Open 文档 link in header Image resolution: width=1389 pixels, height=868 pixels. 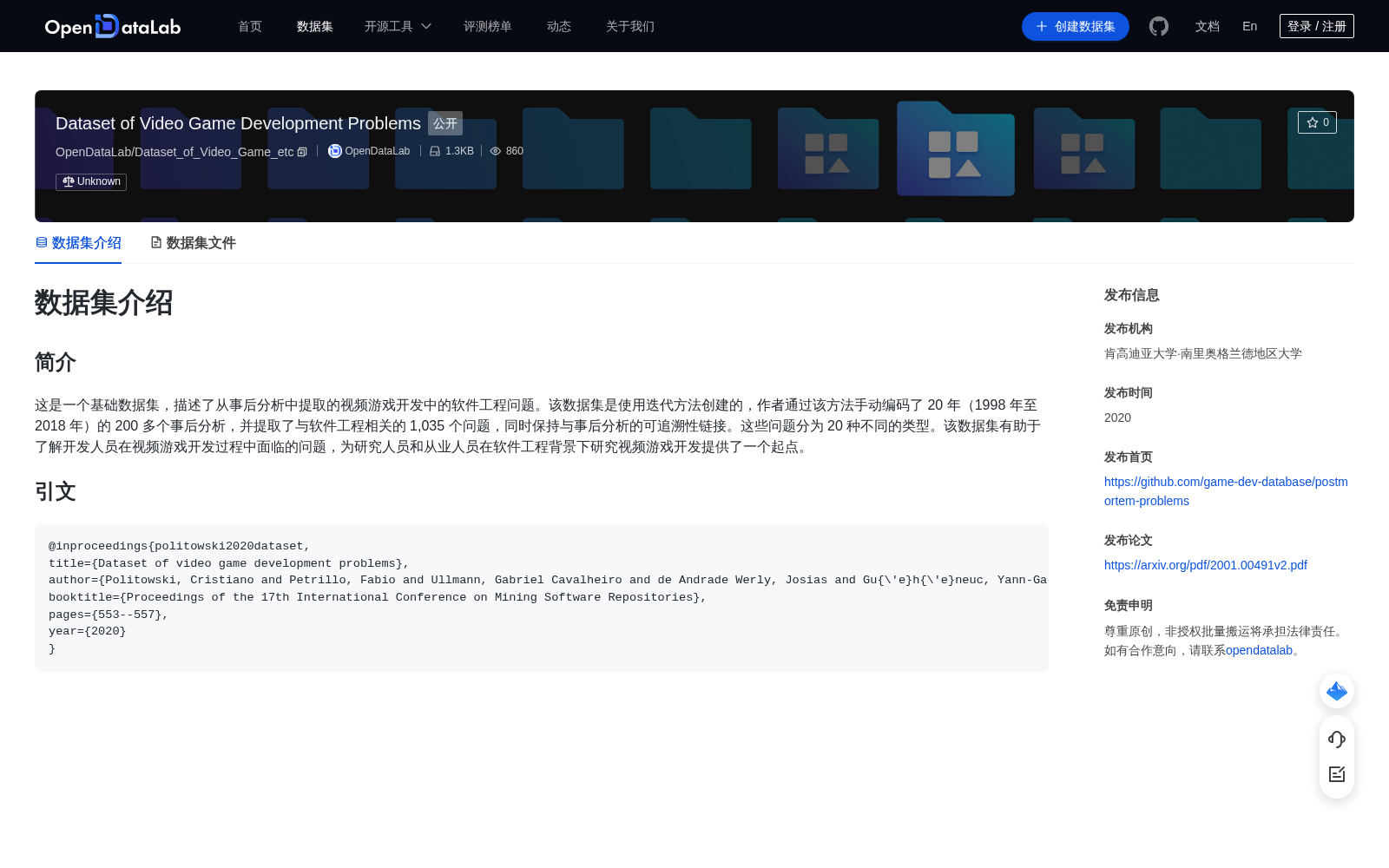(1208, 26)
